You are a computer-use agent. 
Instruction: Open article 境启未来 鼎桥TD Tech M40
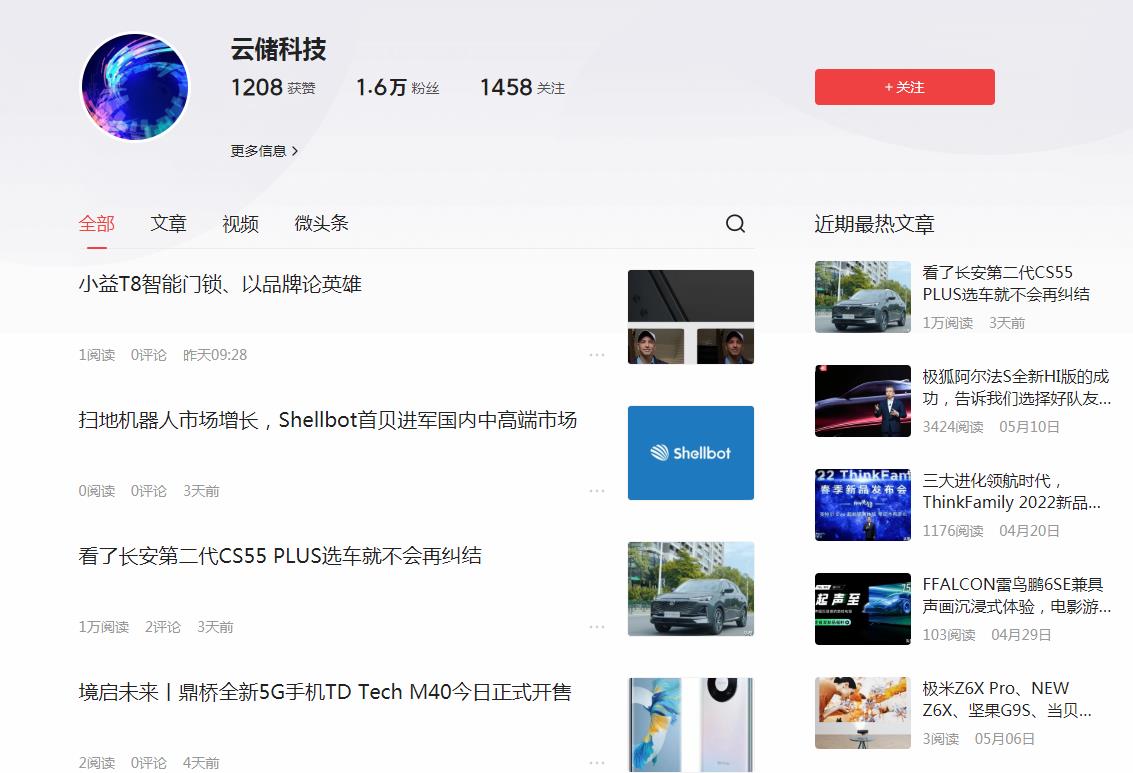(x=324, y=691)
